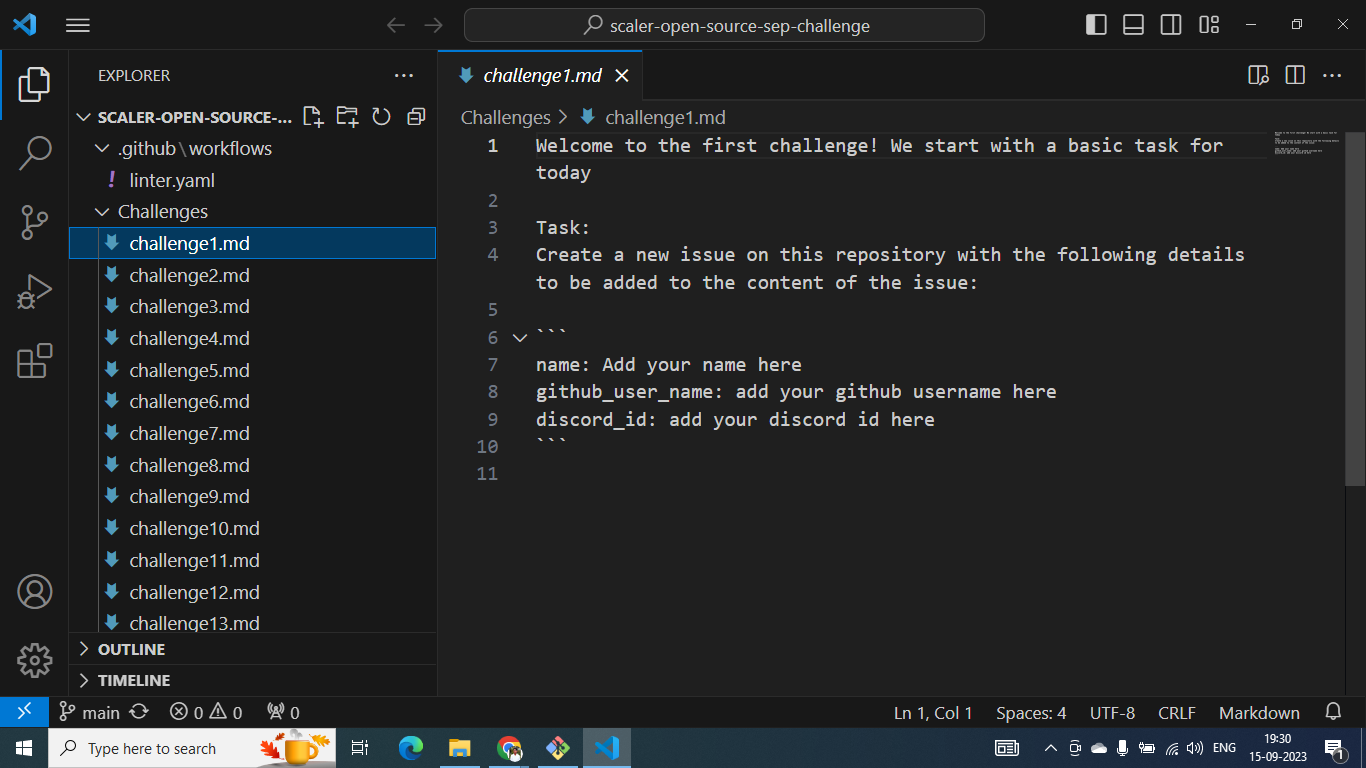Click the Collapse Folders icon in Explorer
This screenshot has width=1366, height=768.
415,116
